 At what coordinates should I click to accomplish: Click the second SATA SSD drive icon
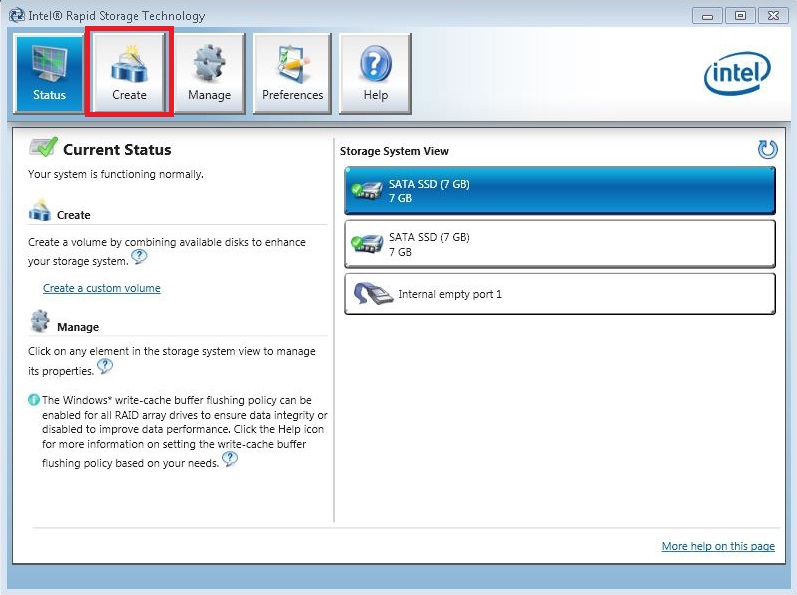(x=367, y=244)
